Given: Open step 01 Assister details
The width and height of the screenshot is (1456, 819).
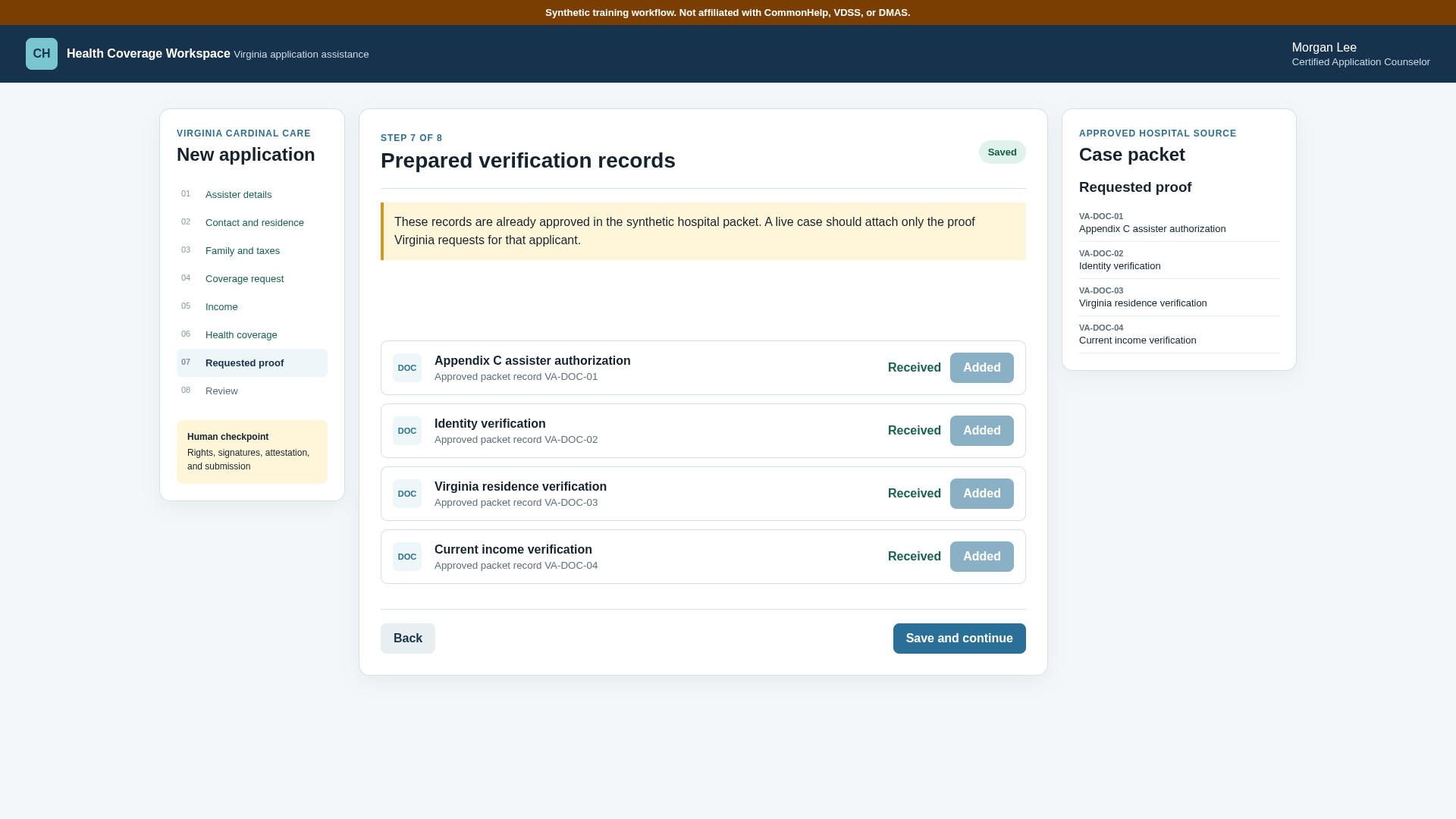Looking at the screenshot, I should tap(252, 194).
